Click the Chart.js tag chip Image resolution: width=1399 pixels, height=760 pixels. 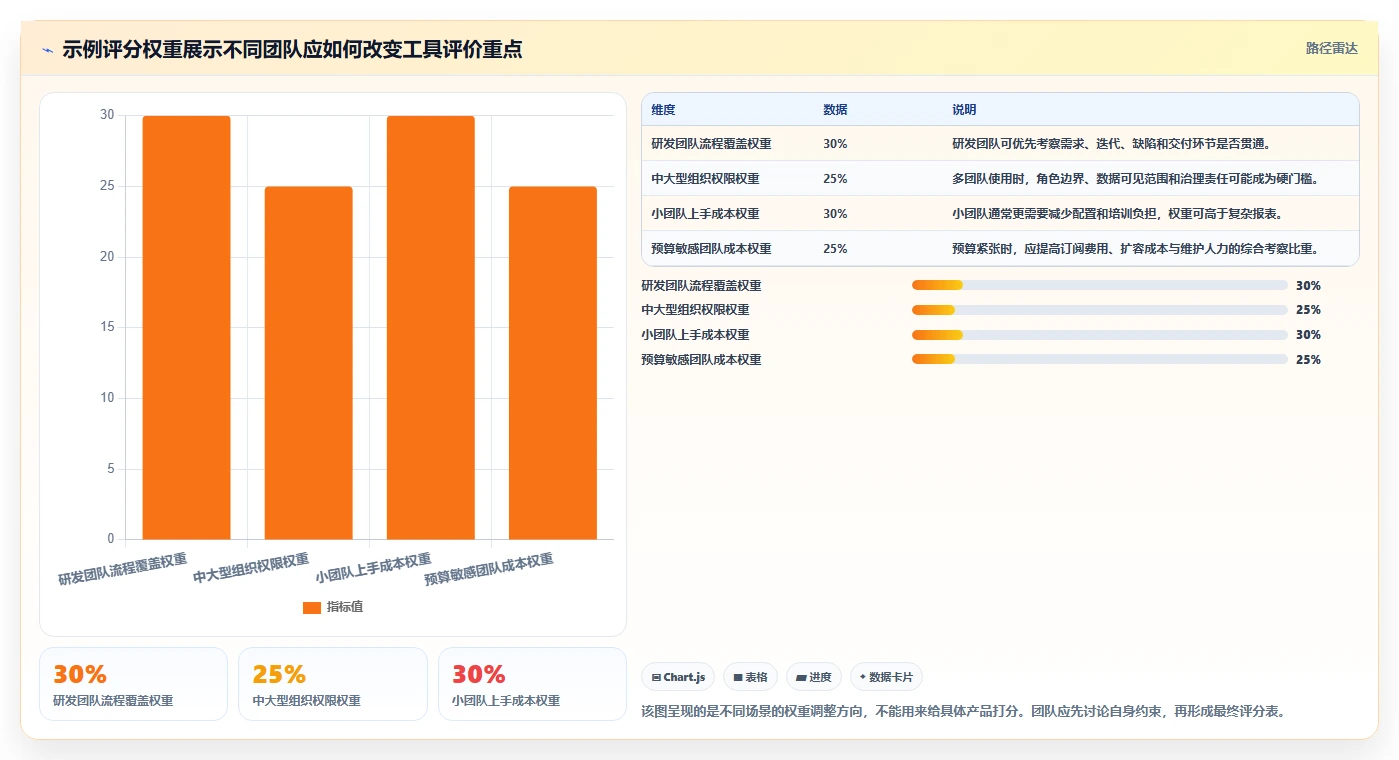pos(678,677)
